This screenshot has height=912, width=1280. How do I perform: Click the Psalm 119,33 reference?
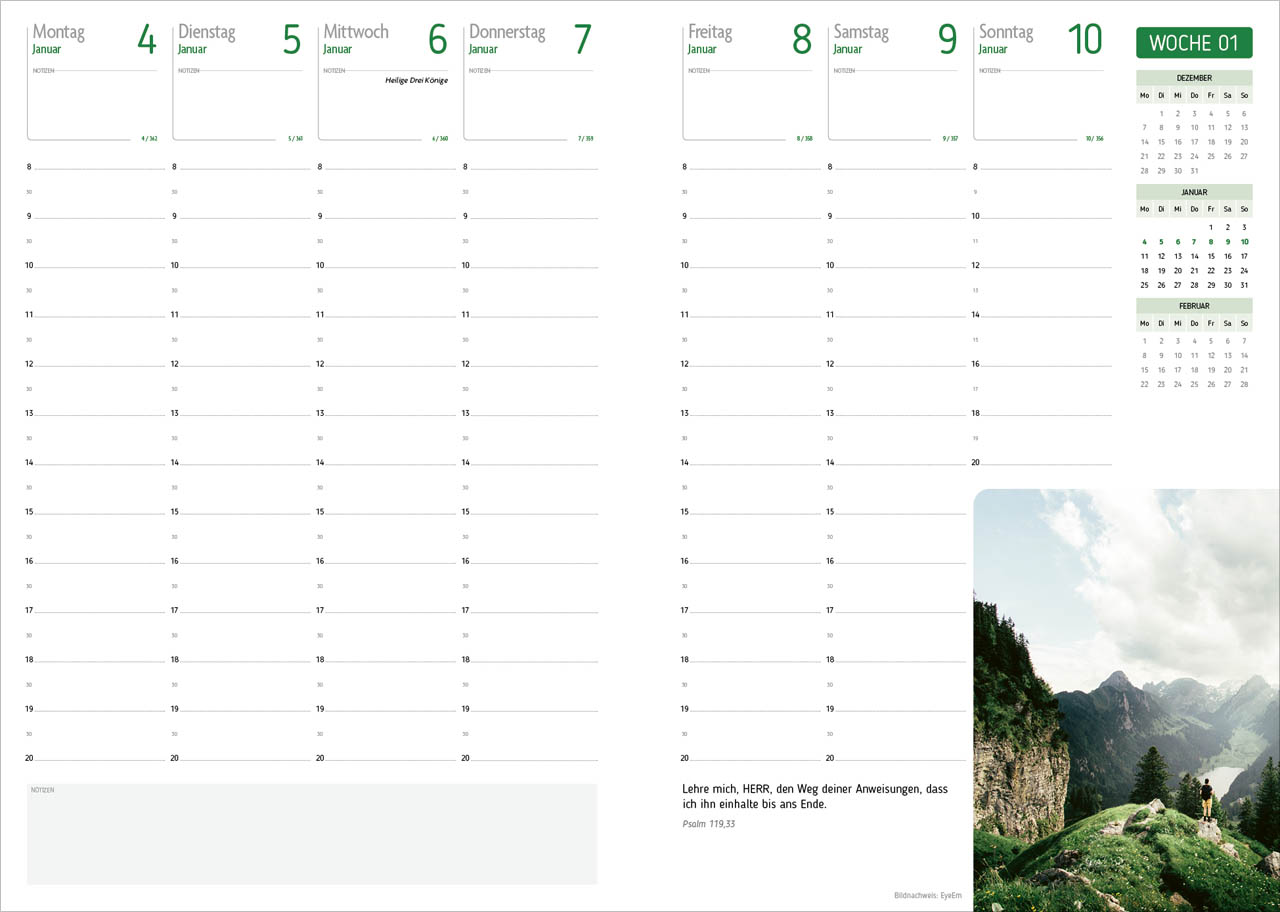(708, 825)
